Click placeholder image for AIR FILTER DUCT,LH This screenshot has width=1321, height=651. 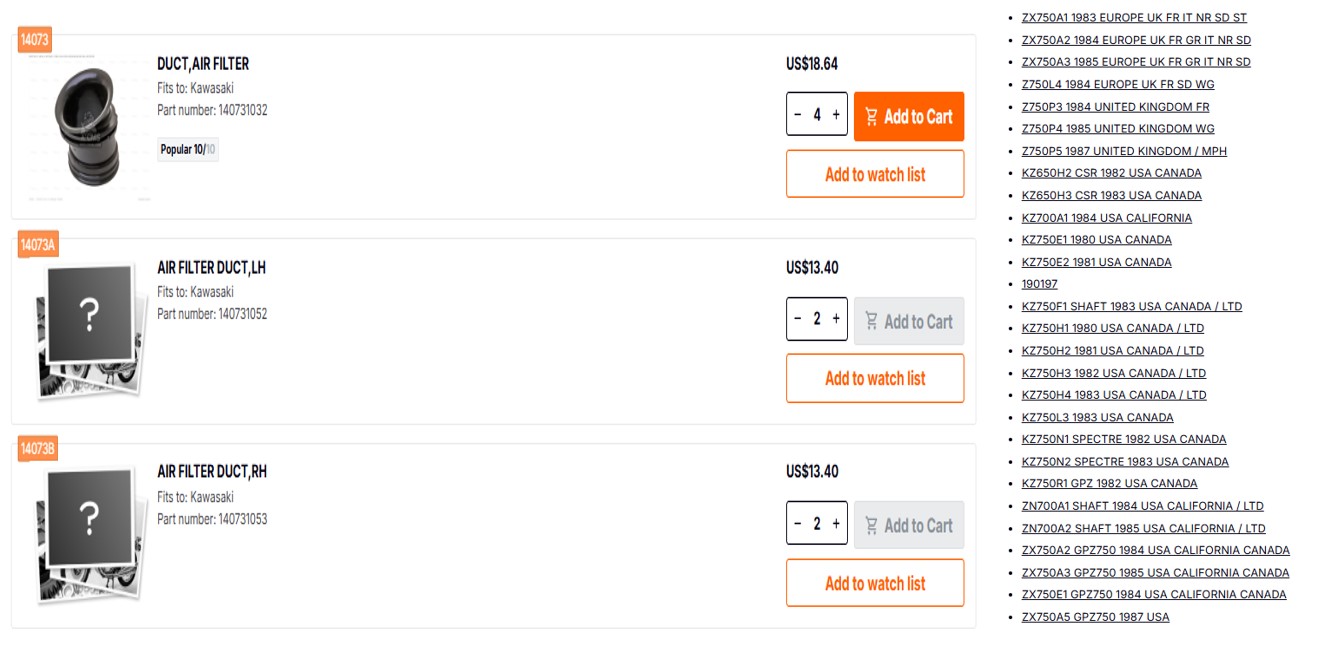click(x=87, y=328)
